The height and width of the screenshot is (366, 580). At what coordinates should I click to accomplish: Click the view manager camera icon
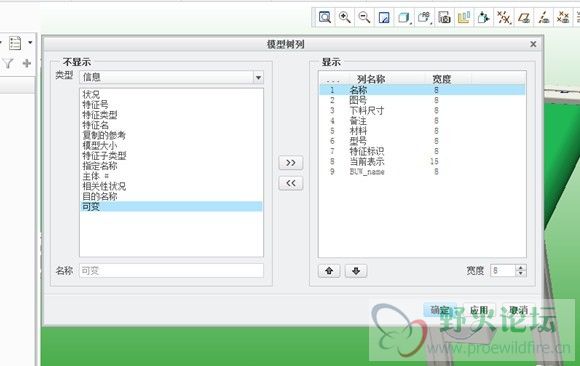444,17
